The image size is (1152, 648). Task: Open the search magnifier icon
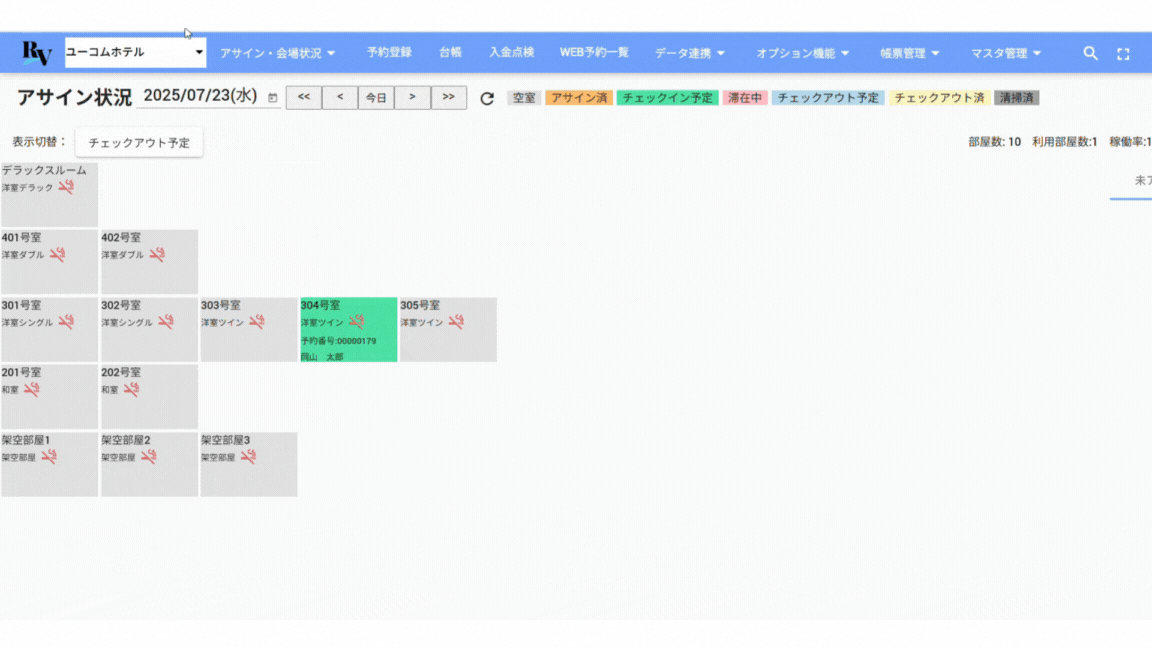[x=1090, y=53]
